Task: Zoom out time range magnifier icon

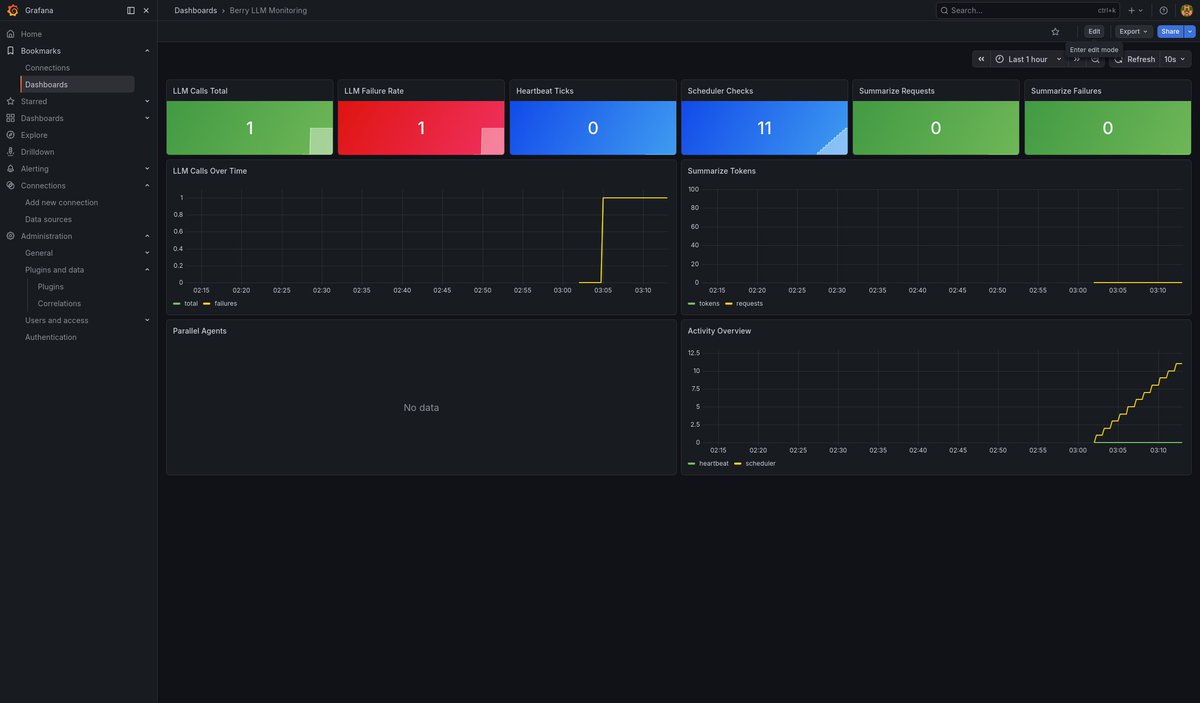Action: click(1095, 59)
